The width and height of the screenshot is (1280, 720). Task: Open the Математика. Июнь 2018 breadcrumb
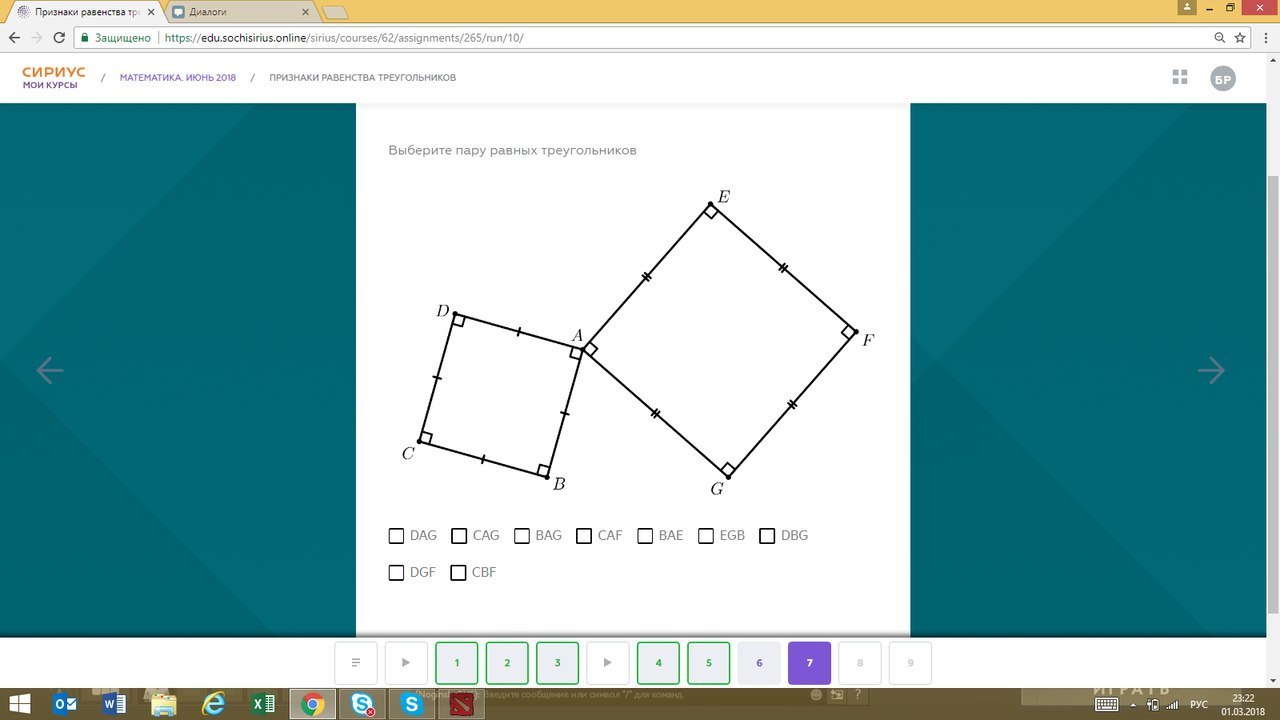[178, 78]
